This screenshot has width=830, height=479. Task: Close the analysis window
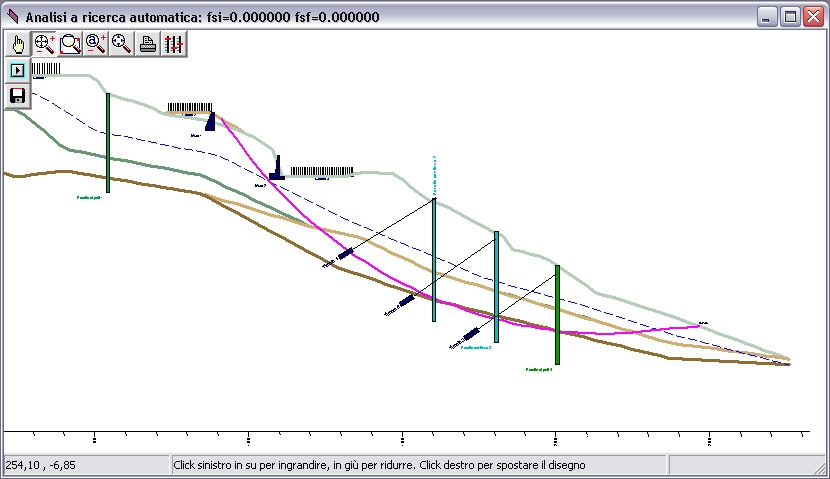(814, 17)
